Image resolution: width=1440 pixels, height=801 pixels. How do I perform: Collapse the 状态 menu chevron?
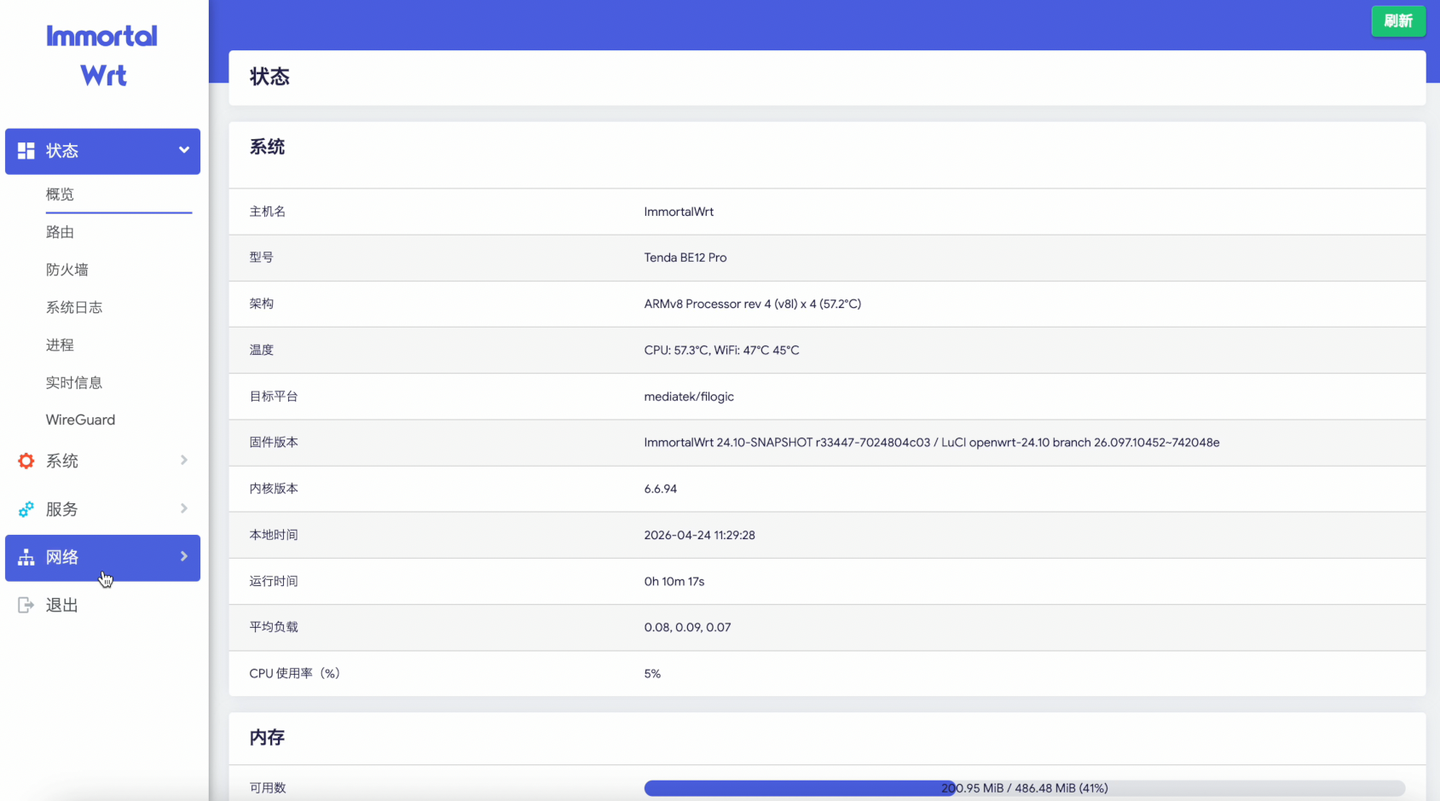pyautogui.click(x=184, y=150)
